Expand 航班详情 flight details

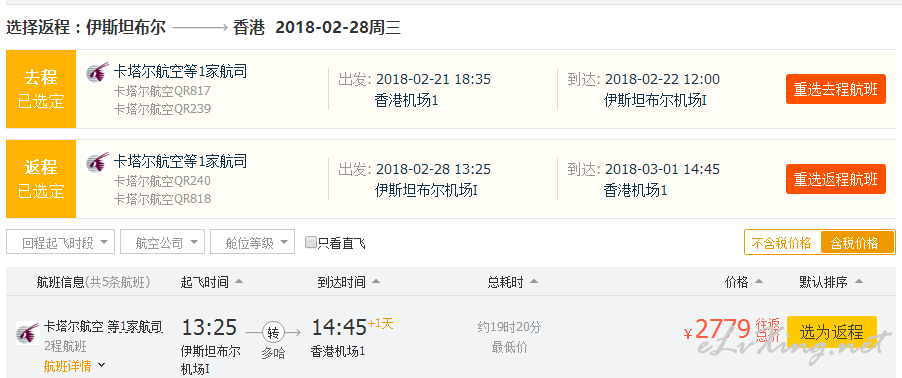(75, 365)
